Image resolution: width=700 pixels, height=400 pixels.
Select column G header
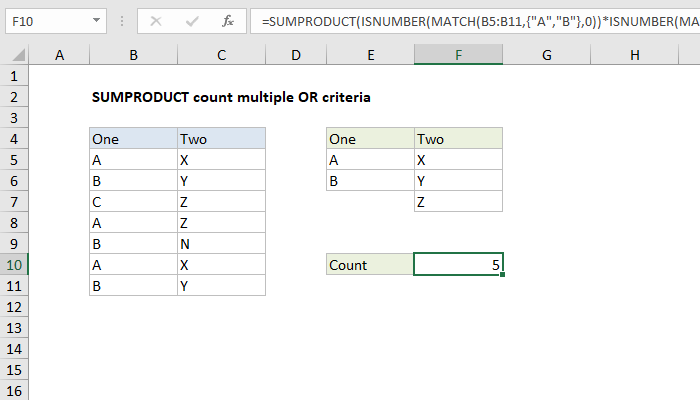pyautogui.click(x=546, y=55)
